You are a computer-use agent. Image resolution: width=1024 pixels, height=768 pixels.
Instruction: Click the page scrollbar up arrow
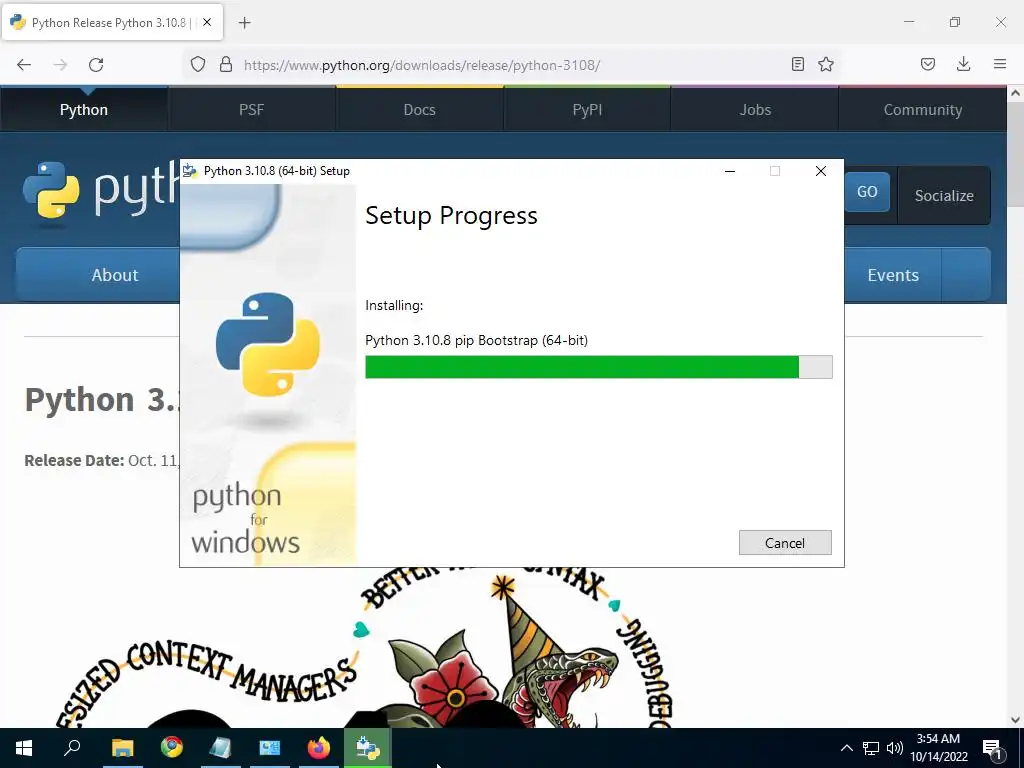coord(1016,93)
